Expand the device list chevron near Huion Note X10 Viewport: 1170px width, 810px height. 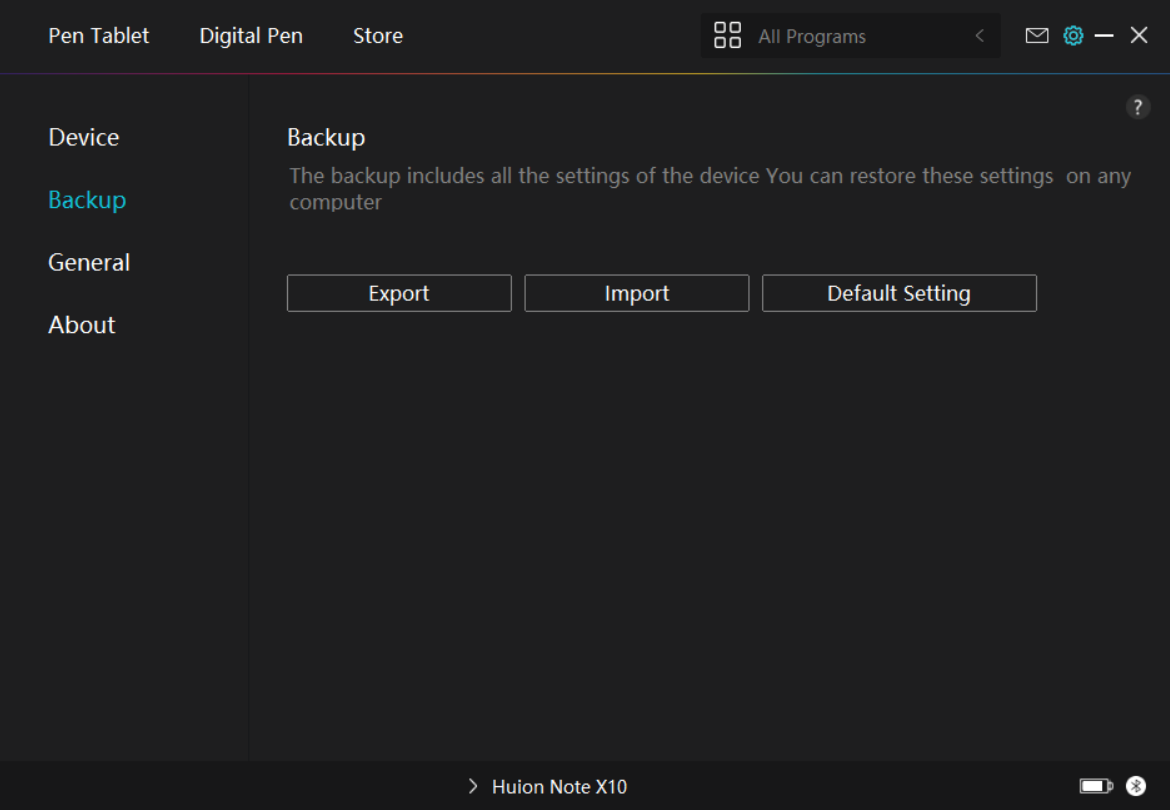[x=473, y=787]
